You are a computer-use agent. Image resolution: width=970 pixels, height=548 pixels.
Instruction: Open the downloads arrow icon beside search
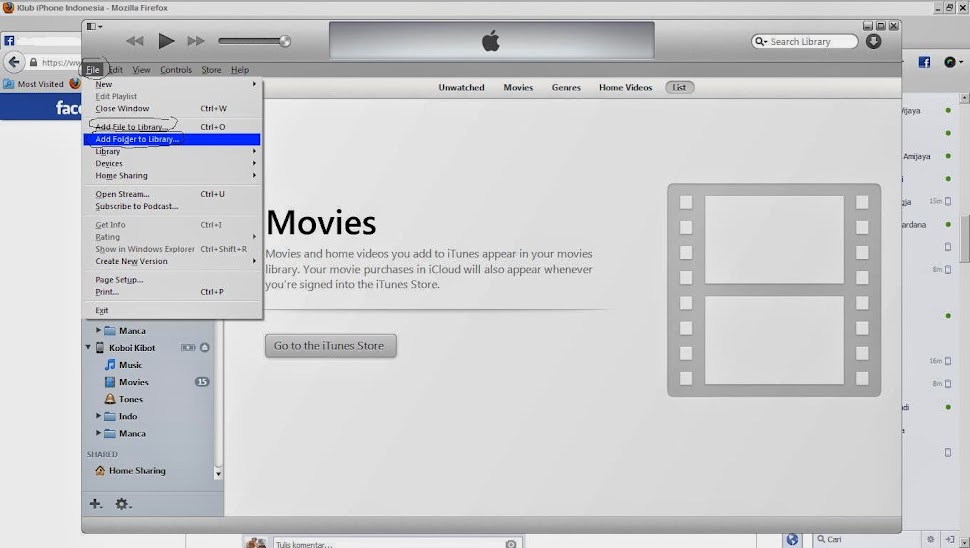(x=873, y=41)
